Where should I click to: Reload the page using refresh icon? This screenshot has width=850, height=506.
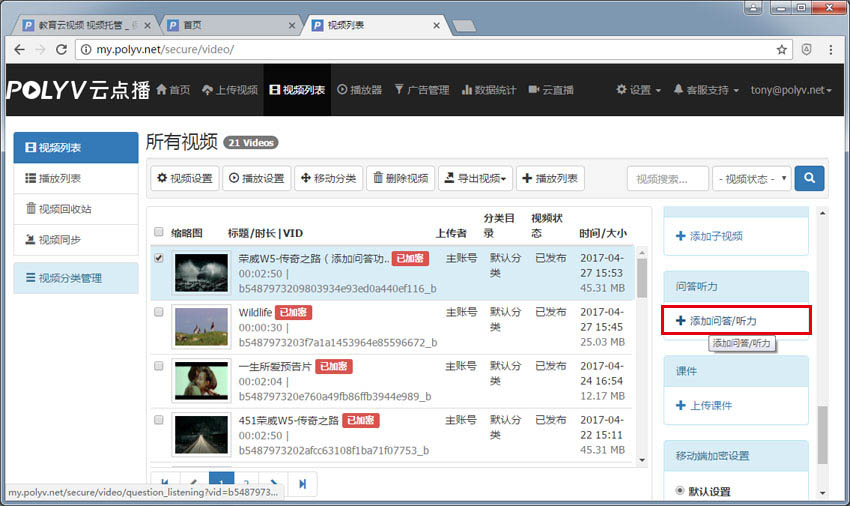pyautogui.click(x=62, y=49)
